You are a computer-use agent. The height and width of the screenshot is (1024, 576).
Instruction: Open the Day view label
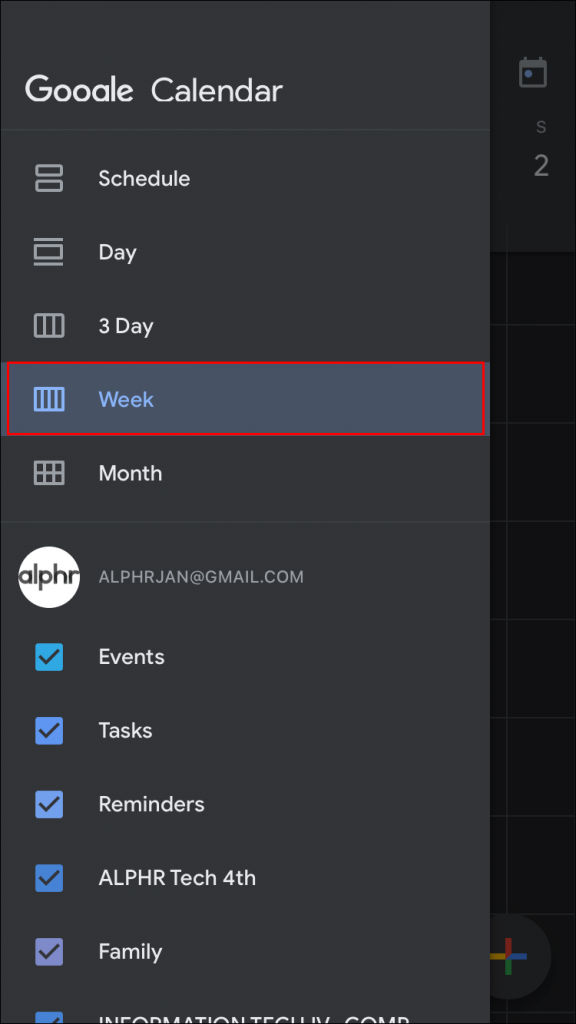click(118, 253)
